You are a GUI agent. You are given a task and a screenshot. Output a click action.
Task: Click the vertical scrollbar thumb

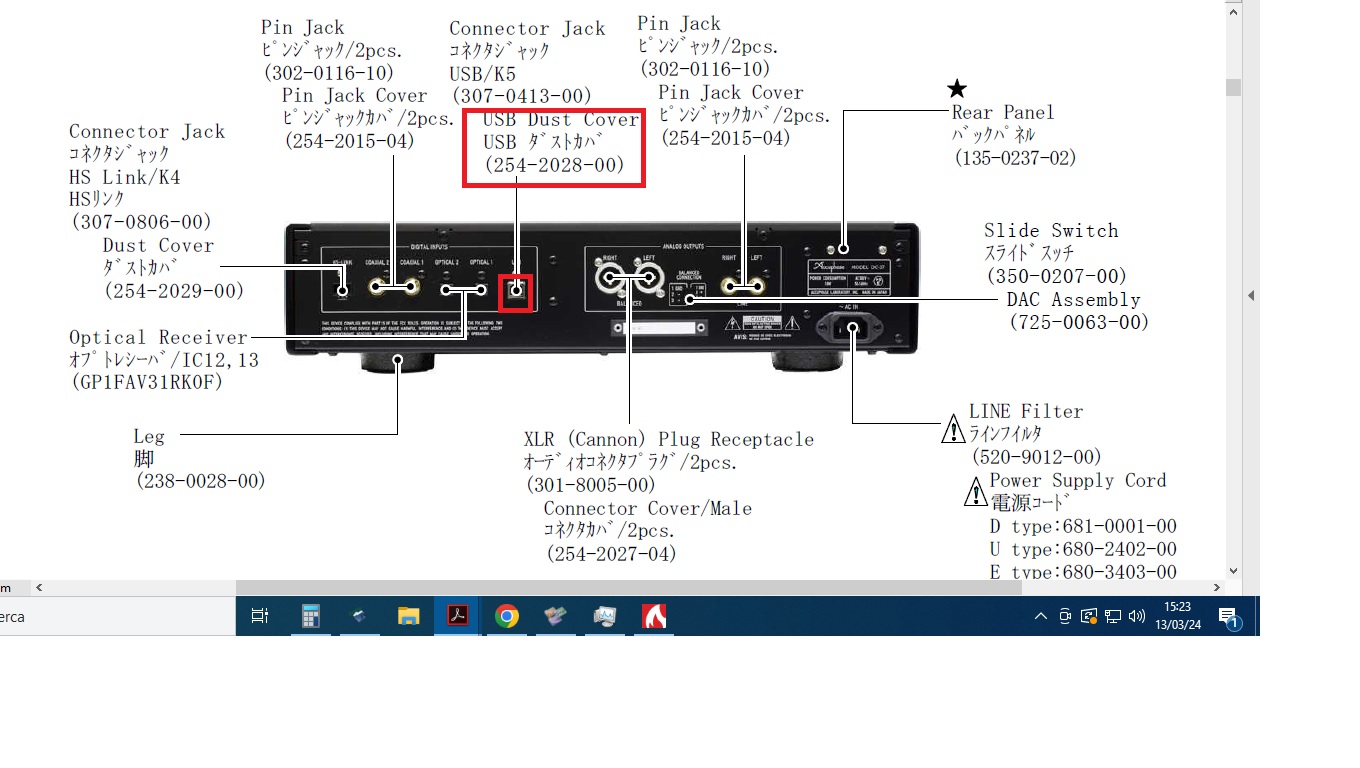point(1233,87)
